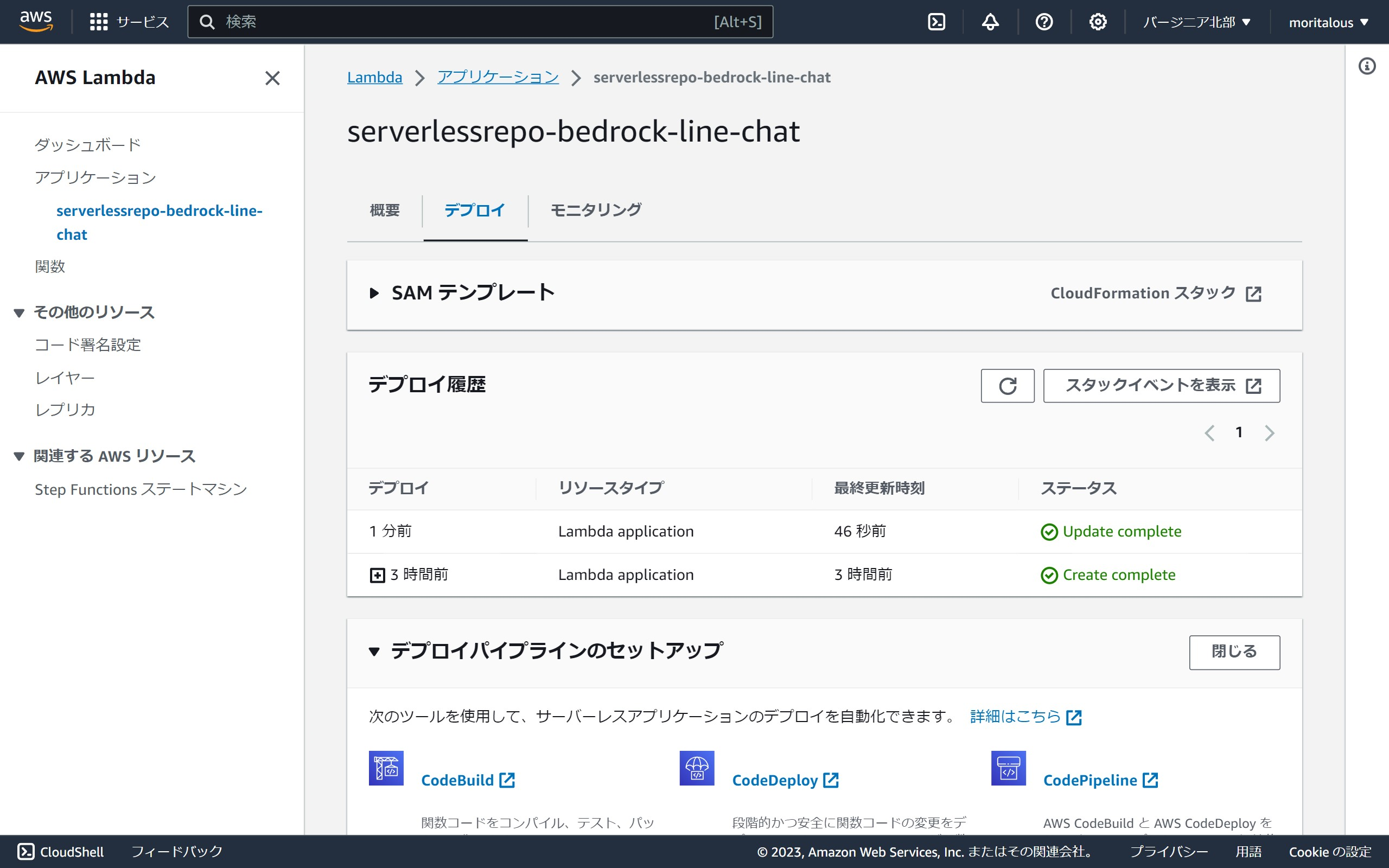Click the refresh button in deploy history
This screenshot has height=868, width=1389.
1008,386
